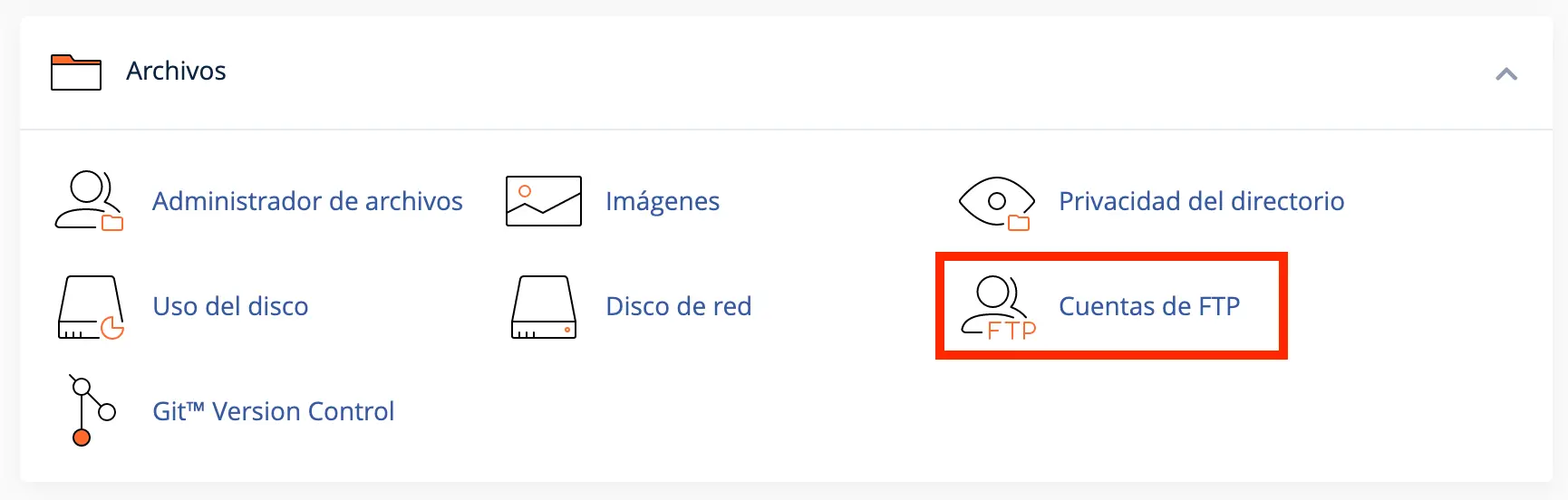
Task: Select the Privacidad del directorio eye icon
Action: [997, 203]
